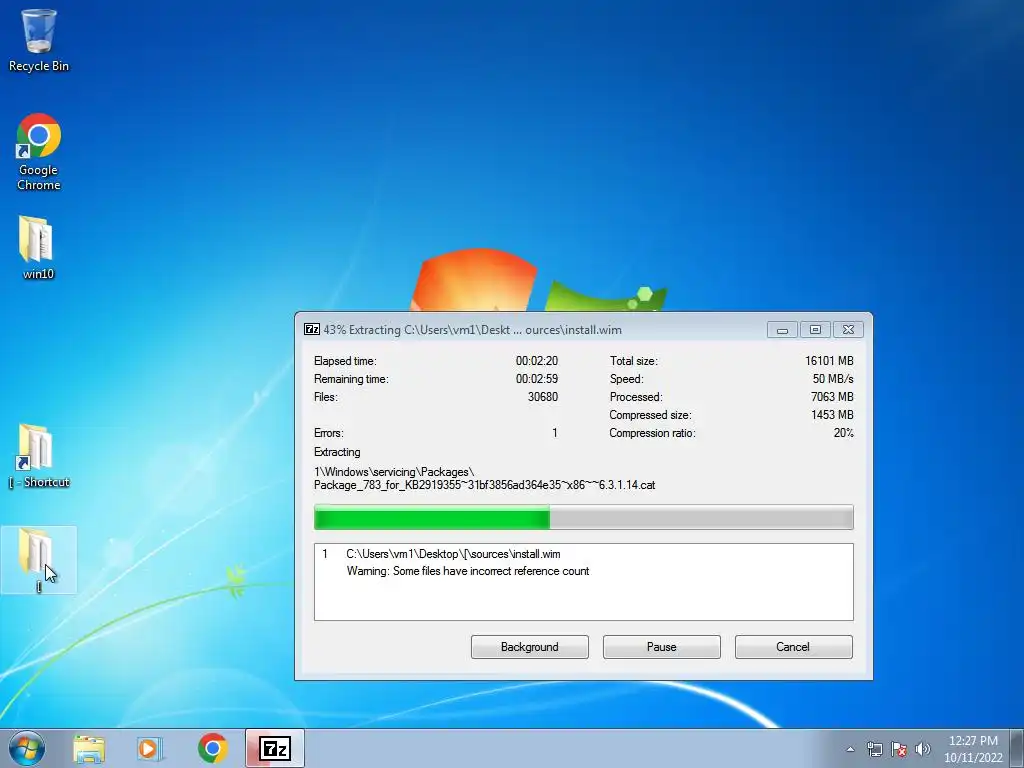
Task: Click the Errors label
Action: 328,433
